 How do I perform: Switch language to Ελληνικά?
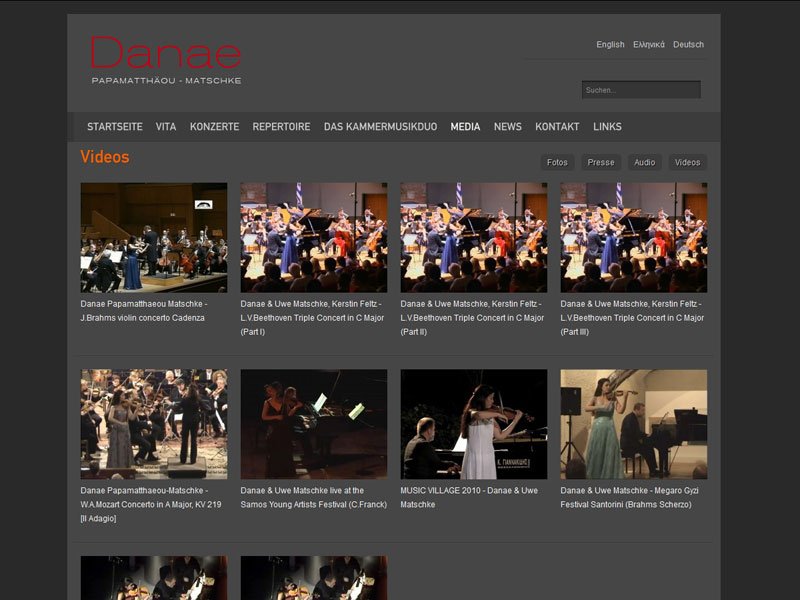648,44
